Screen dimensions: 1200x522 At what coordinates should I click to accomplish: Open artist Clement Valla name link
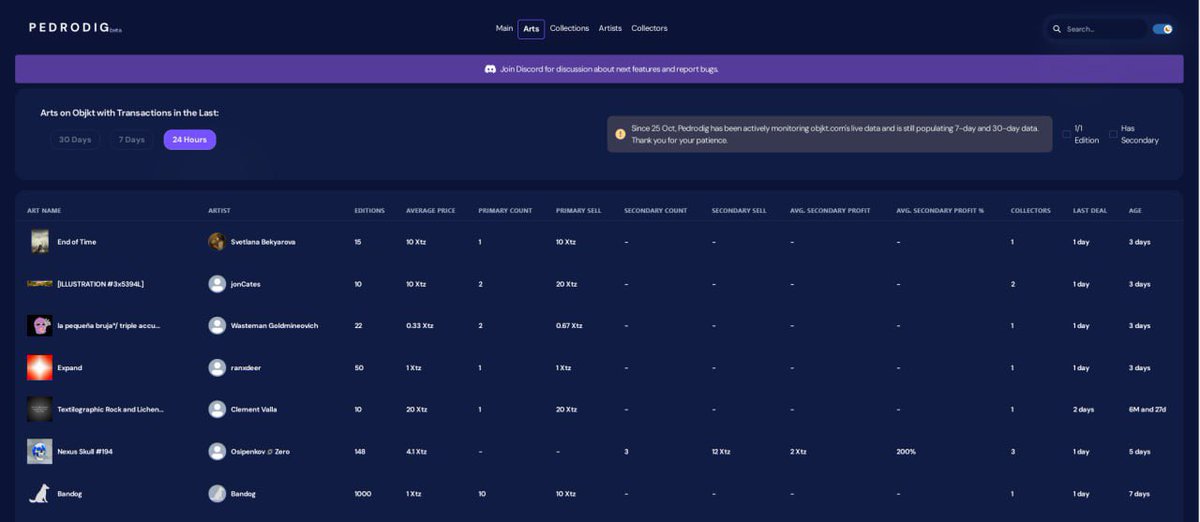click(254, 409)
